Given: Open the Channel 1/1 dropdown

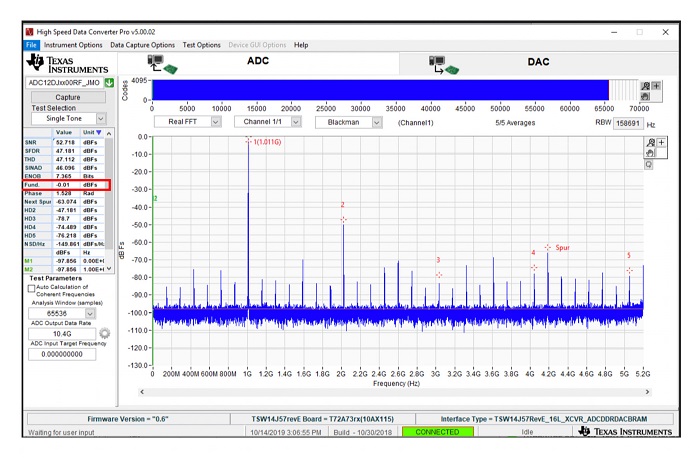Looking at the screenshot, I should (x=296, y=122).
